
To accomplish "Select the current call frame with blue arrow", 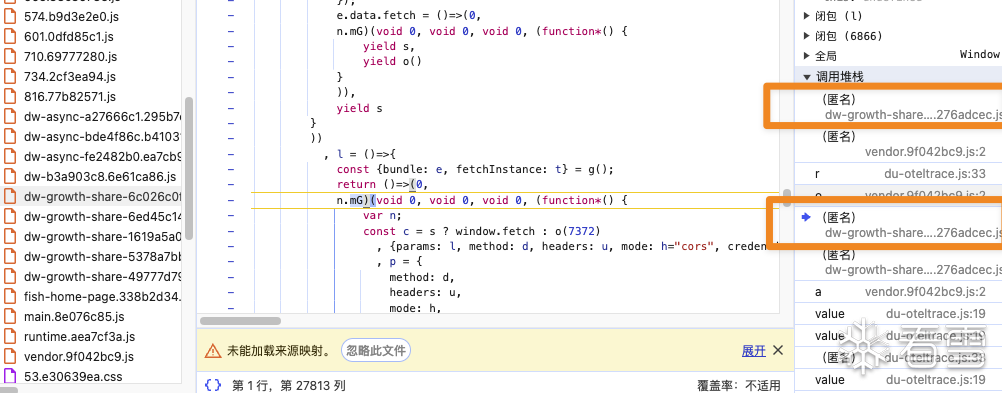I will pos(898,225).
